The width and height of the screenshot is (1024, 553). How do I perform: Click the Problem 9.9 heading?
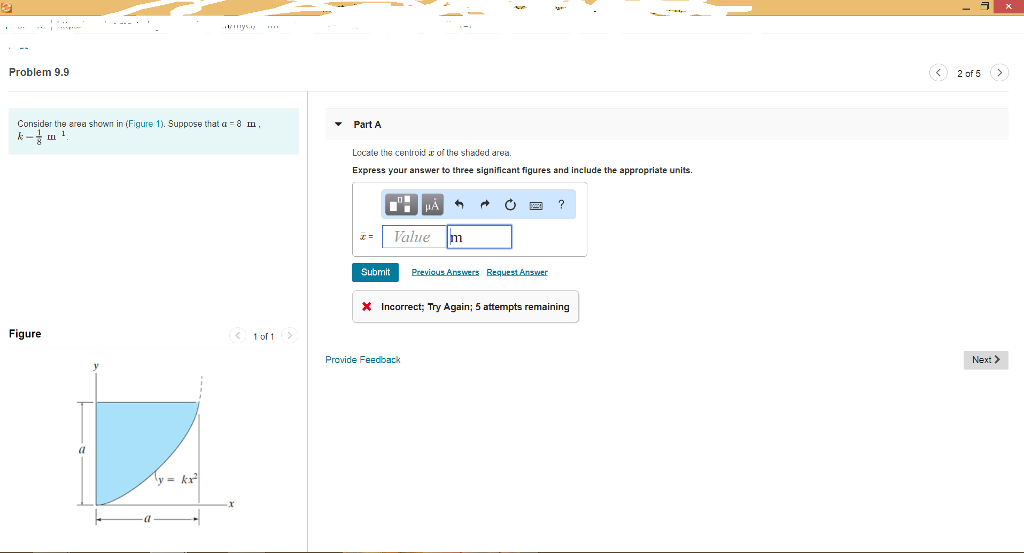coord(39,72)
